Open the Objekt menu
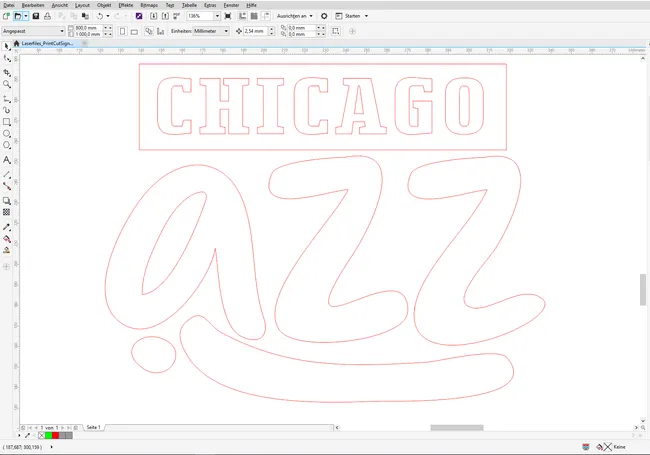The image size is (650, 455). [104, 5]
